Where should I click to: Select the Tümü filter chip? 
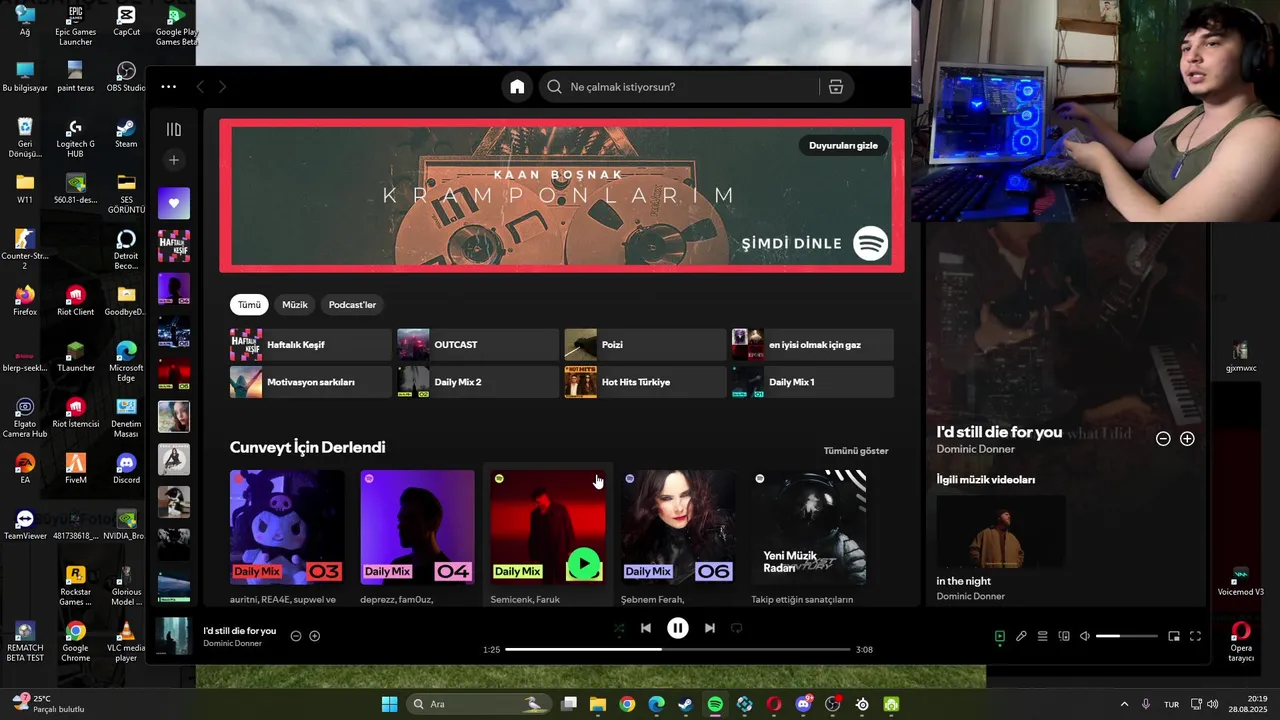[x=249, y=305]
